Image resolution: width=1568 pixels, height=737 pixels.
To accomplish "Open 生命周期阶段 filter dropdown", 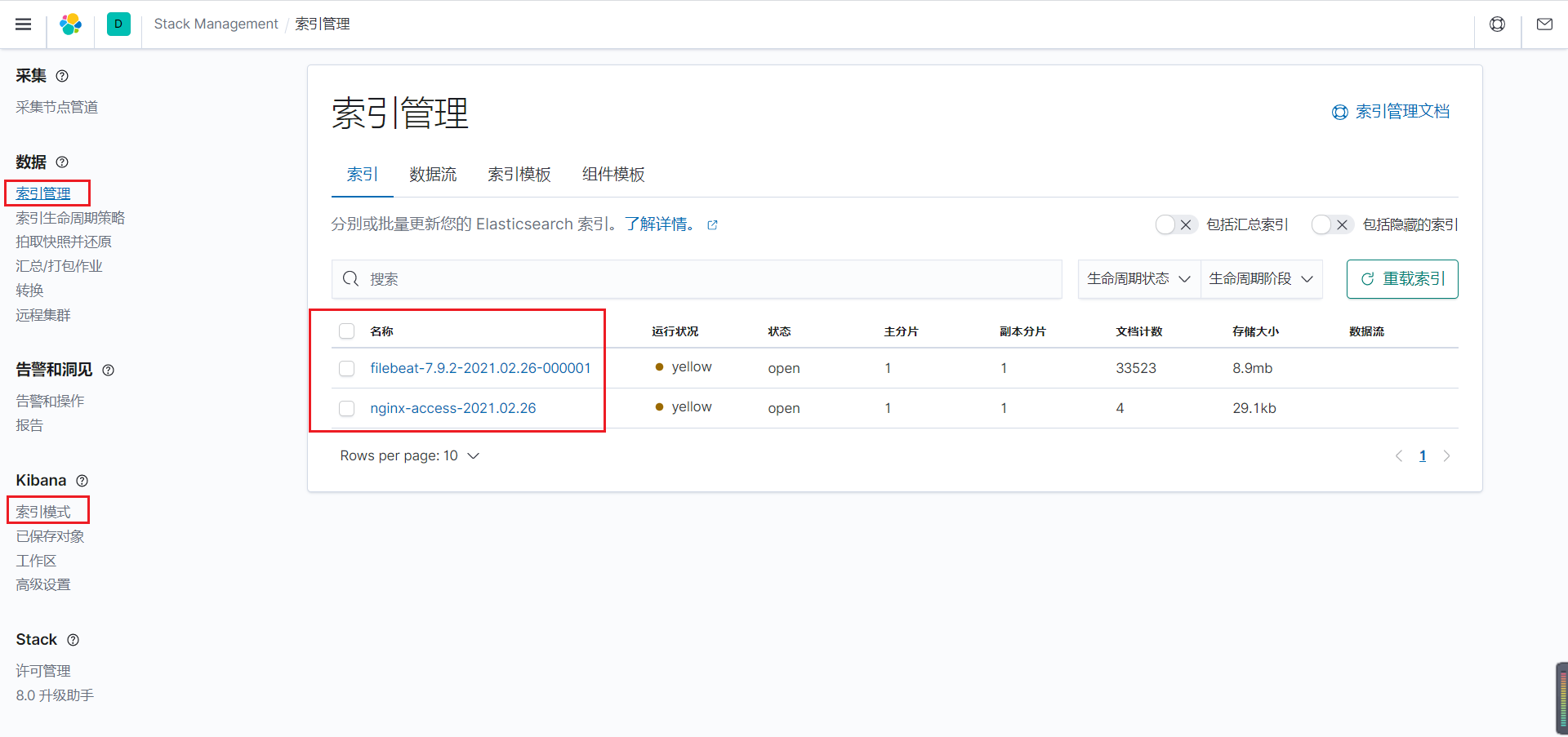I will (1262, 279).
